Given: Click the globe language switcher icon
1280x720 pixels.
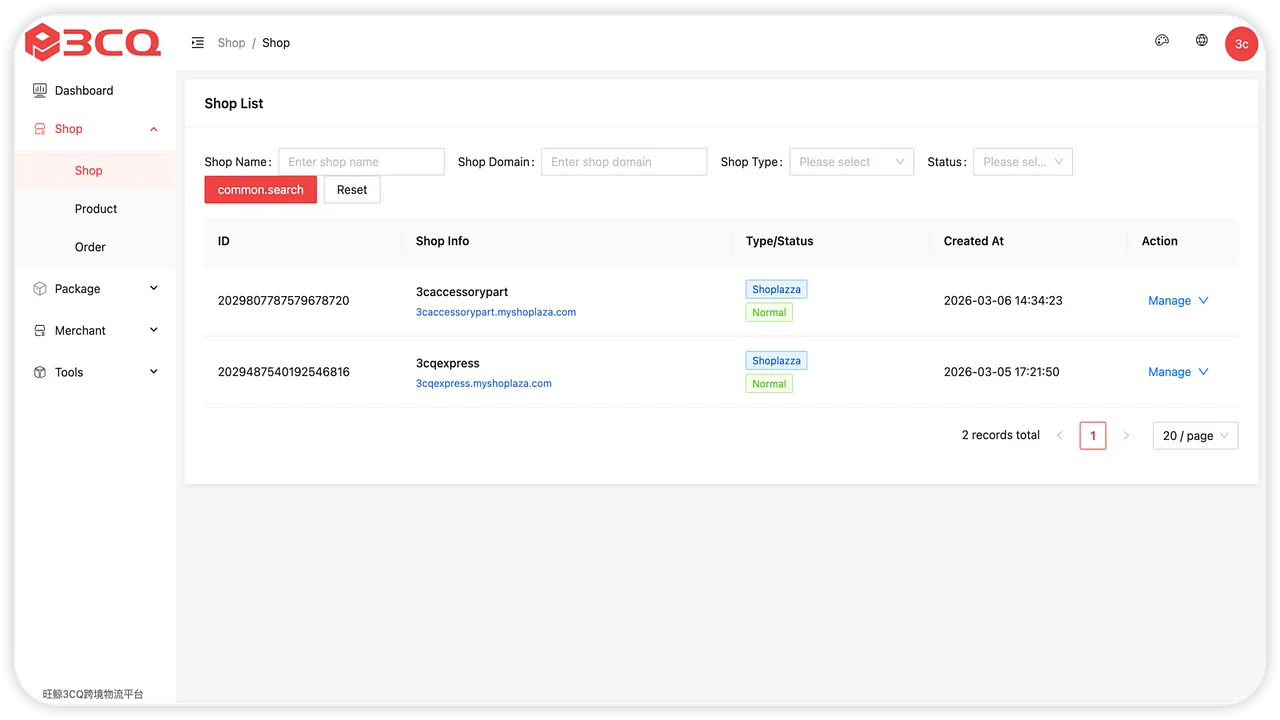Looking at the screenshot, I should (x=1201, y=40).
